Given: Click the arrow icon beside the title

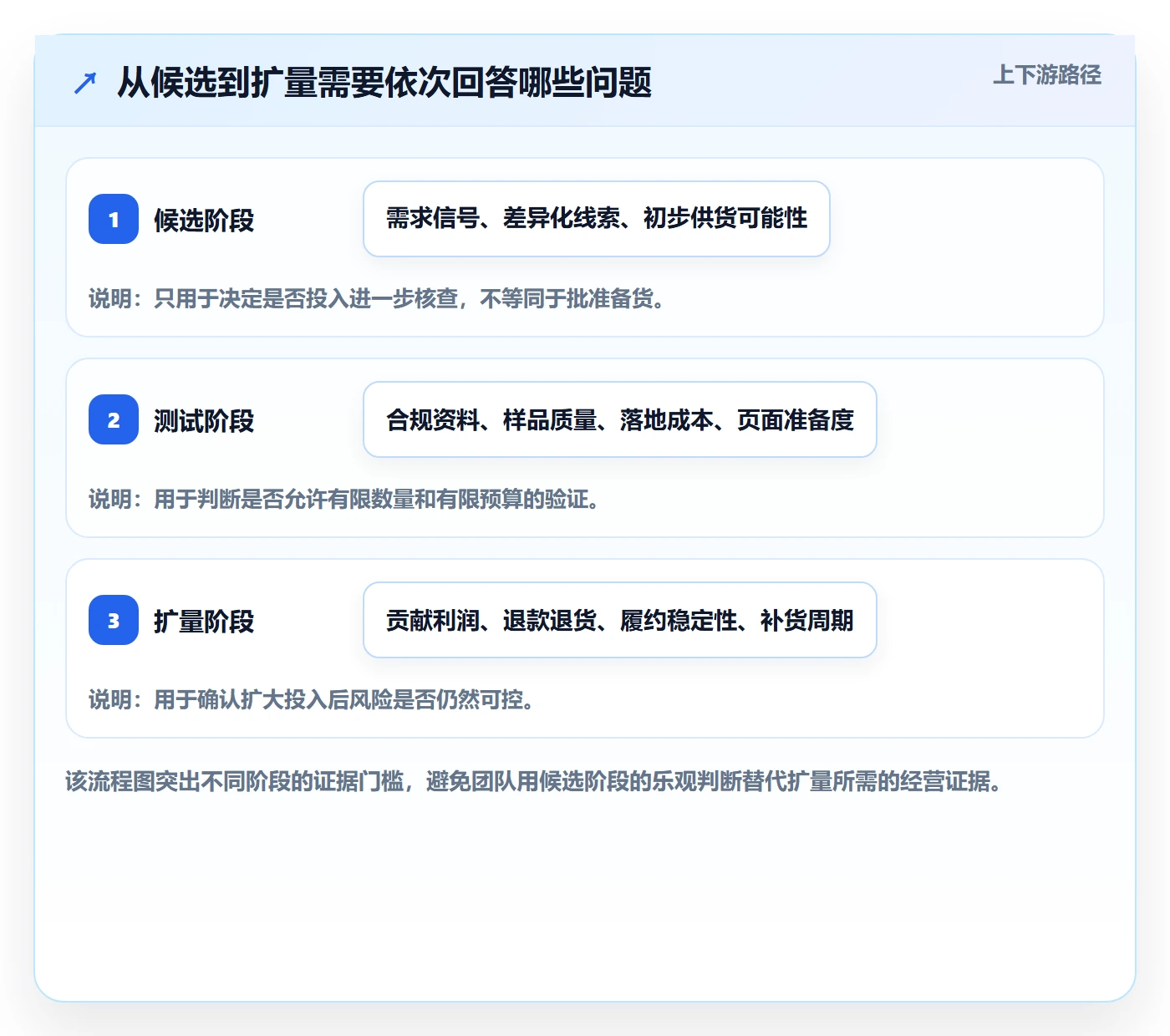Looking at the screenshot, I should [85, 83].
